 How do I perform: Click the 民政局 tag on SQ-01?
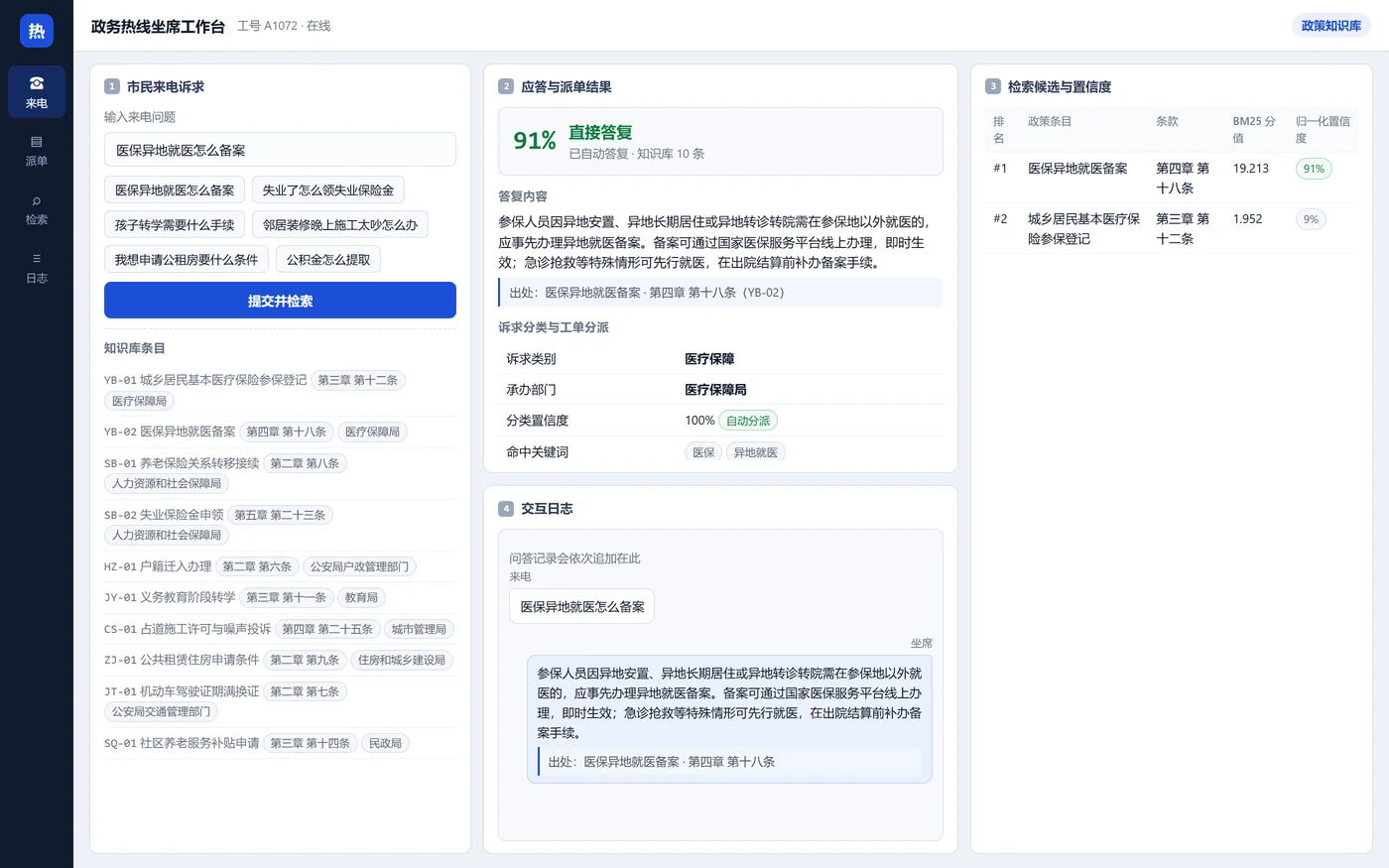click(x=385, y=743)
